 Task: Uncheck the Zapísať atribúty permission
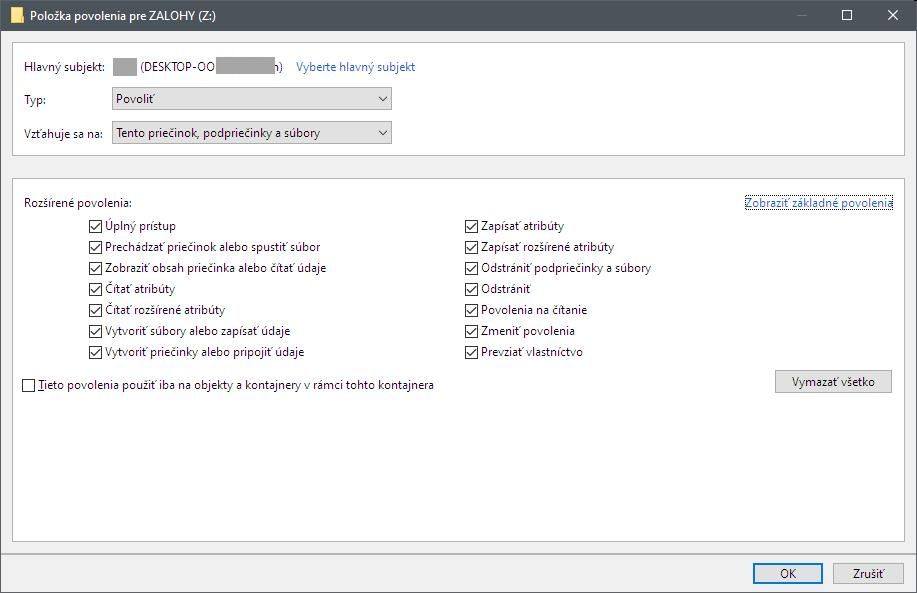tap(471, 226)
